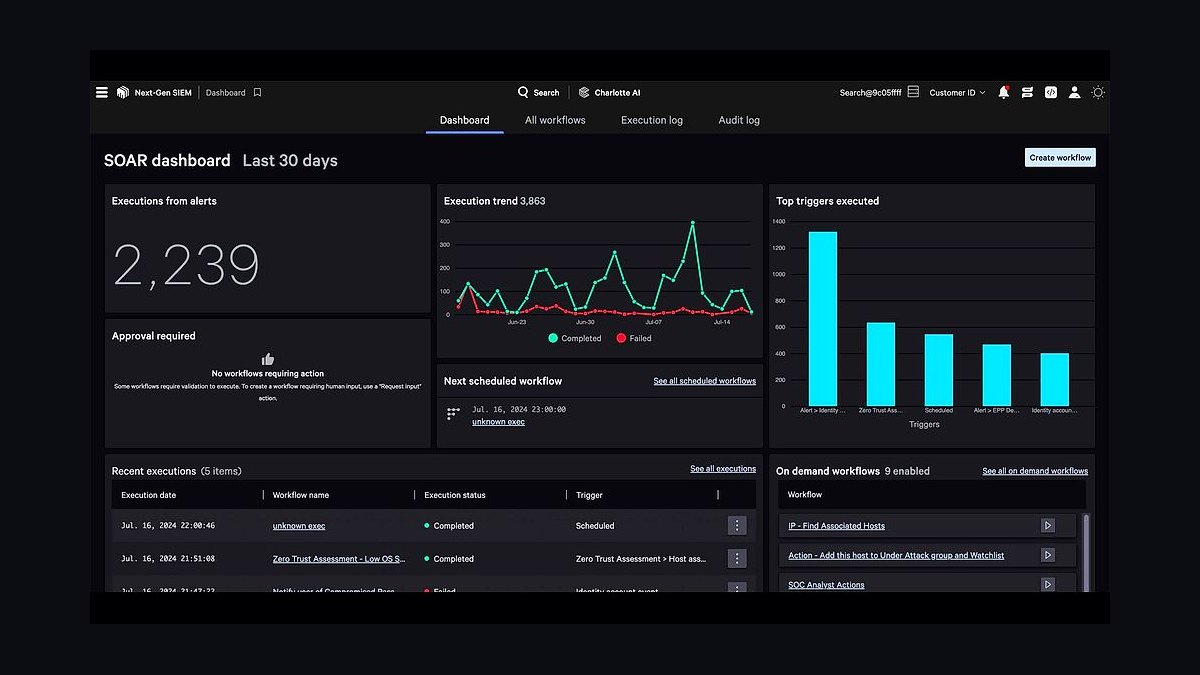Click Completed status for unknown exec row

click(449, 526)
